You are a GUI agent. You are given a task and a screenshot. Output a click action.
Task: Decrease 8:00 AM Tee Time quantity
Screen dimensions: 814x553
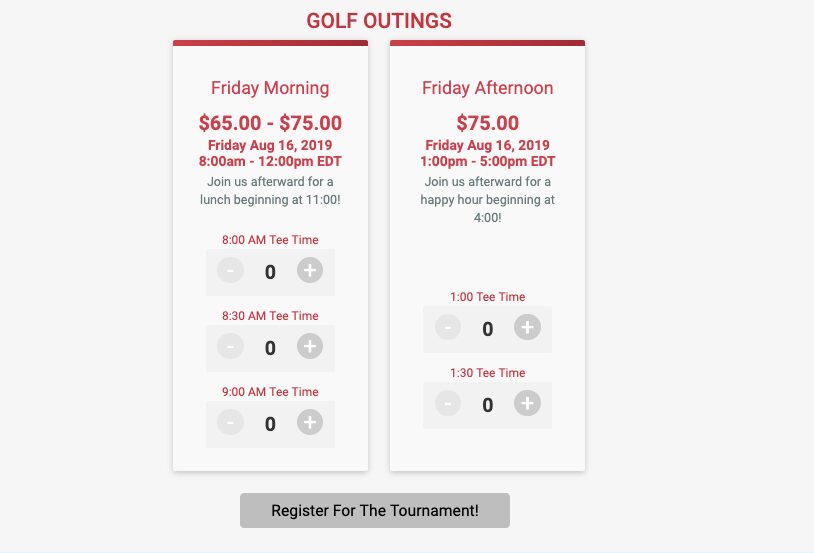click(x=230, y=271)
